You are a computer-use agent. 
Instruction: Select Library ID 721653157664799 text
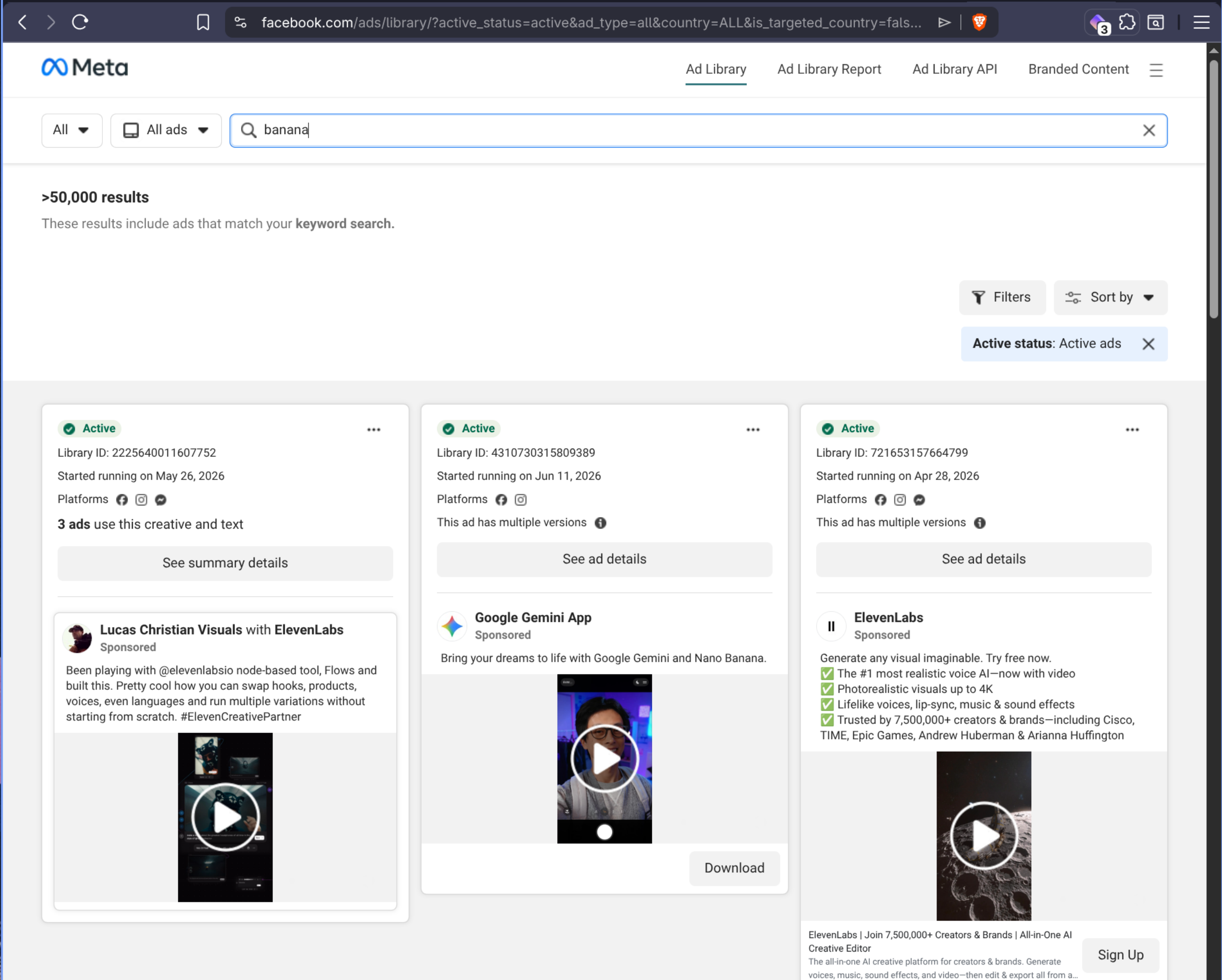click(892, 453)
